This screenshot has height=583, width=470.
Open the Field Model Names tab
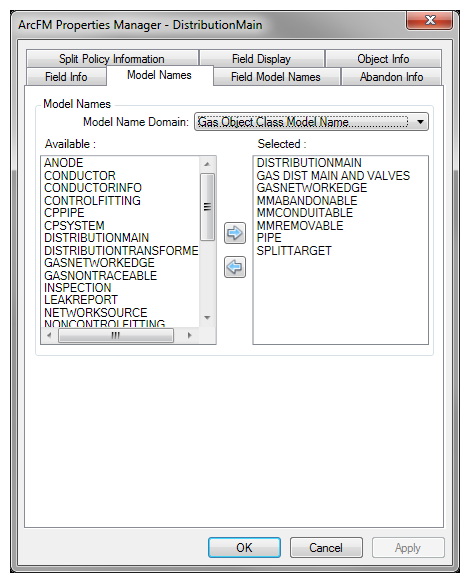point(276,77)
